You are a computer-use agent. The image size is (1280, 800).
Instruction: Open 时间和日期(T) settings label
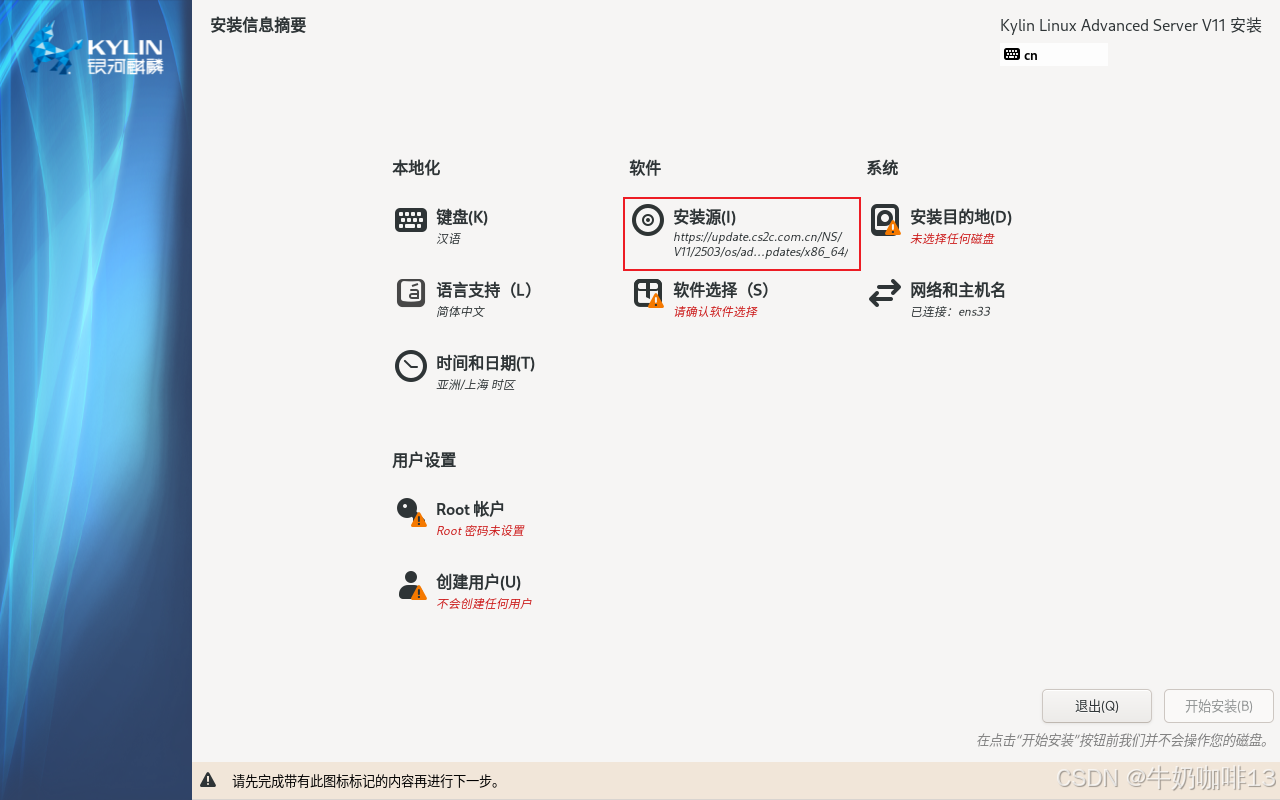[x=485, y=363]
